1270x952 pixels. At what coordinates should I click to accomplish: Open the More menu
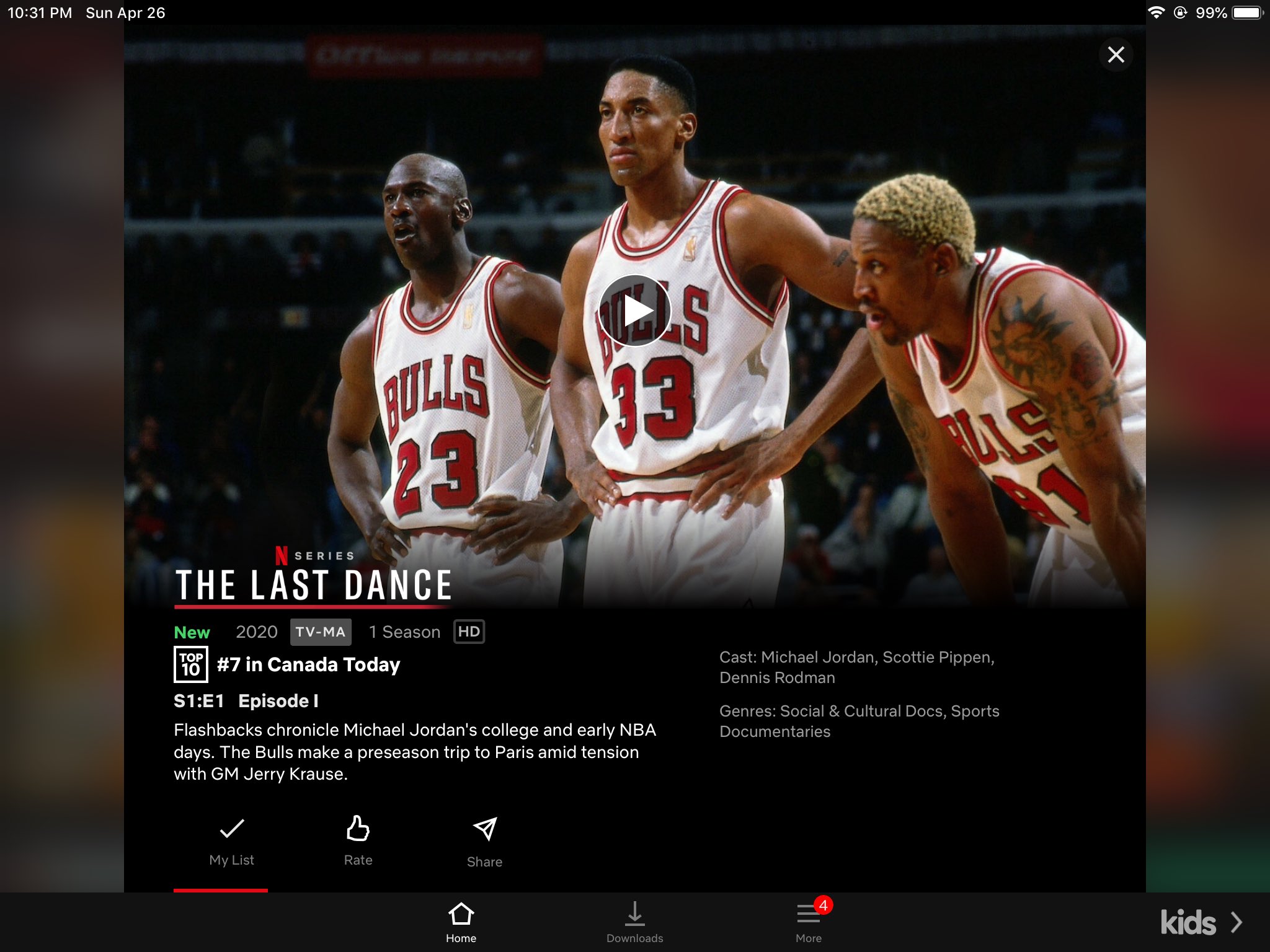(808, 922)
